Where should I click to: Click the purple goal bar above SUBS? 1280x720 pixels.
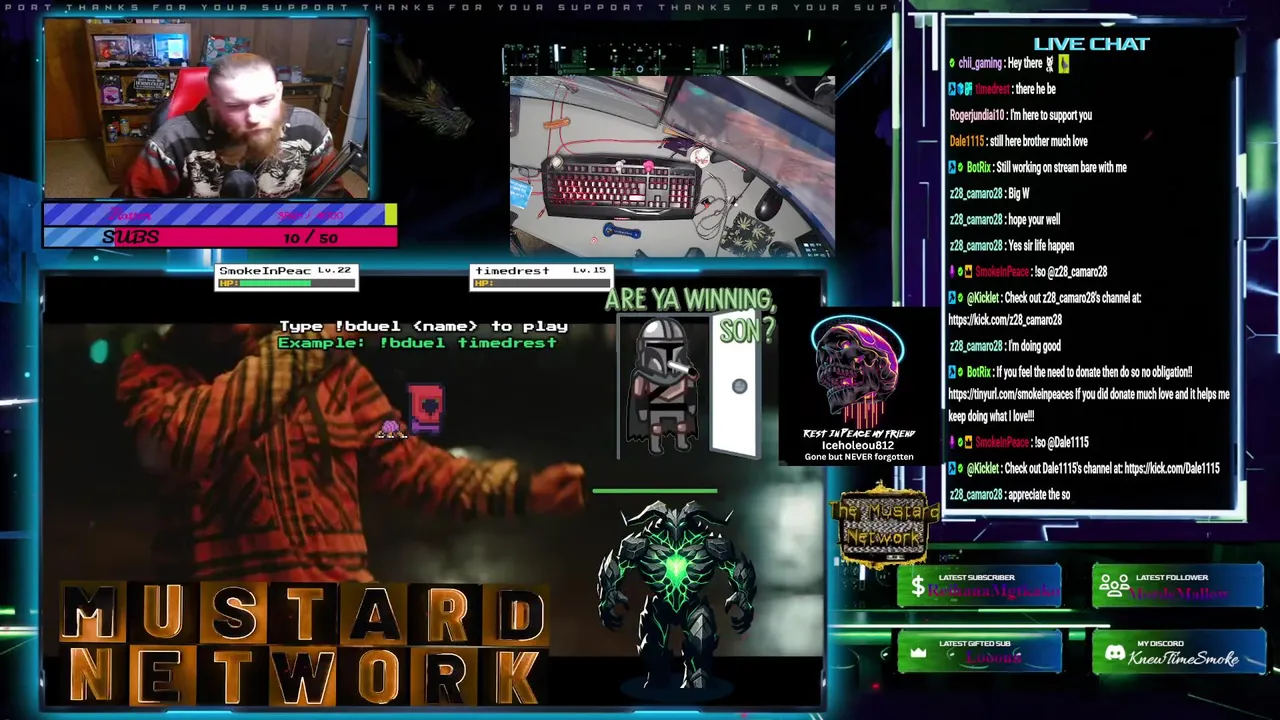[220, 214]
